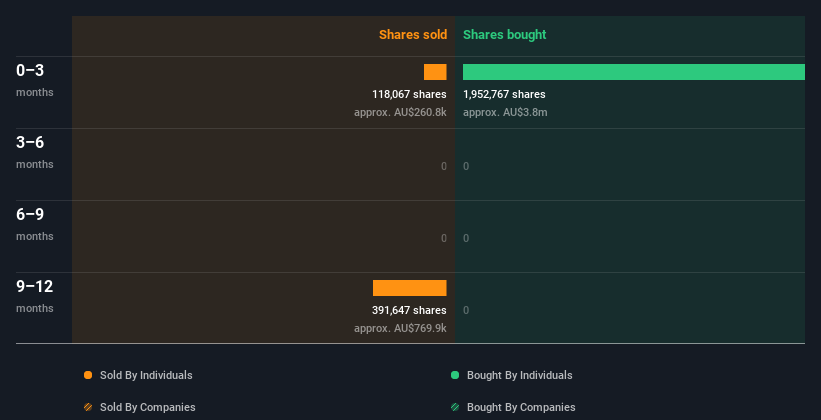Click the approx. AU$3.8m amount

(x=505, y=112)
